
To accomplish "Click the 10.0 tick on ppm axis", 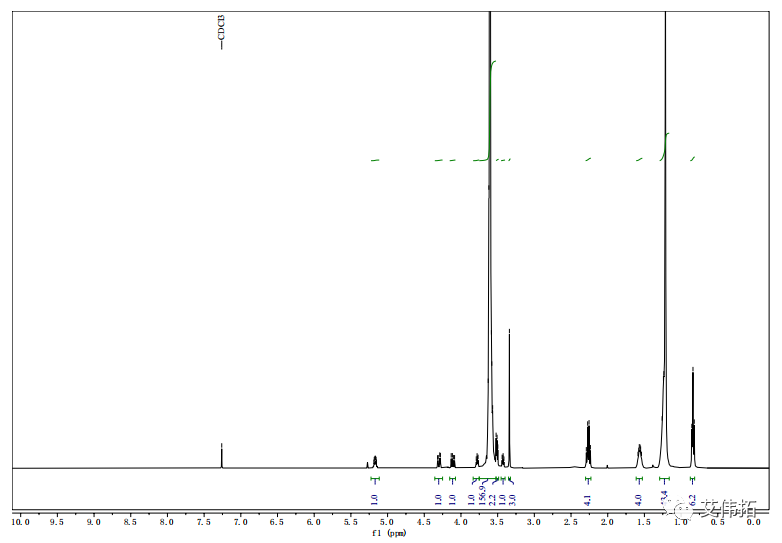I will click(x=19, y=522).
